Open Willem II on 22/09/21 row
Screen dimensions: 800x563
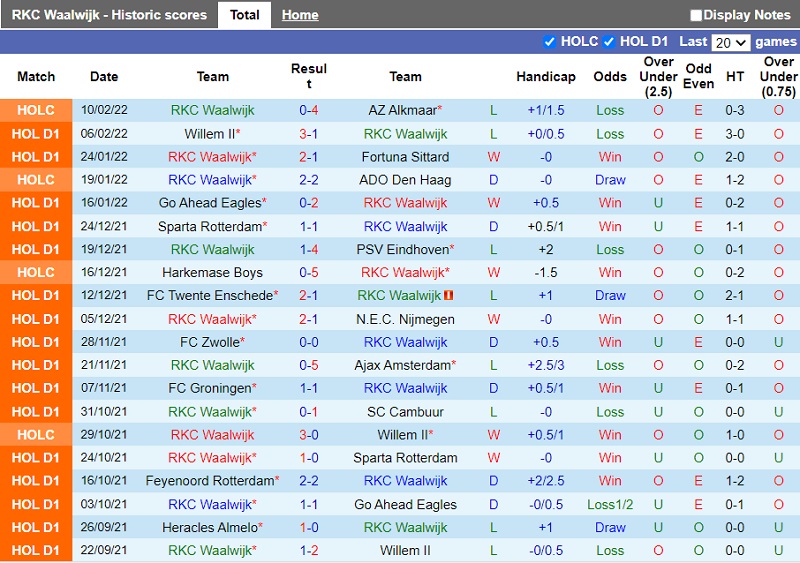tap(405, 550)
